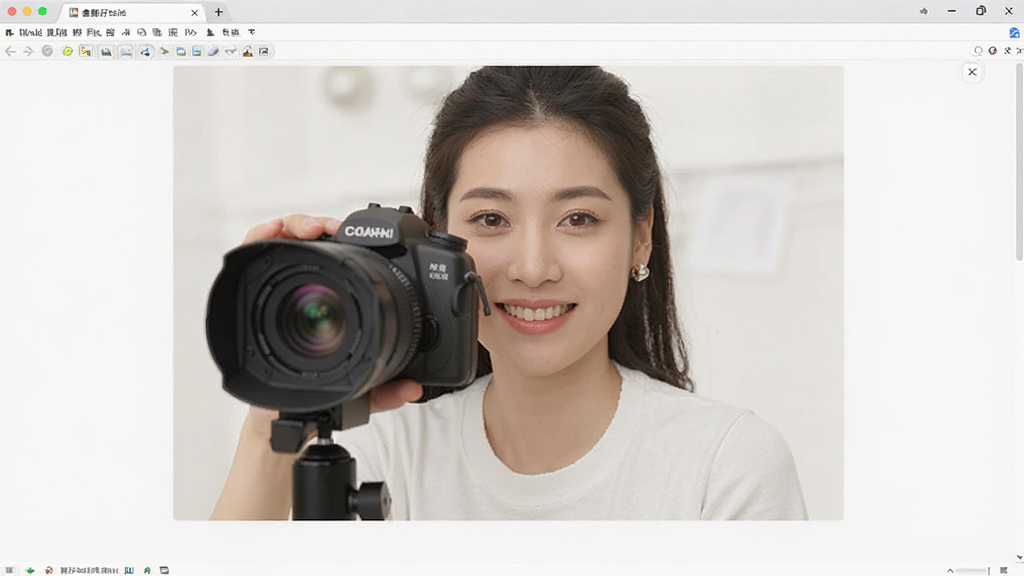Click the brown arrow toolbar icon
Screen dimensions: 1024x576
pyautogui.click(x=164, y=51)
